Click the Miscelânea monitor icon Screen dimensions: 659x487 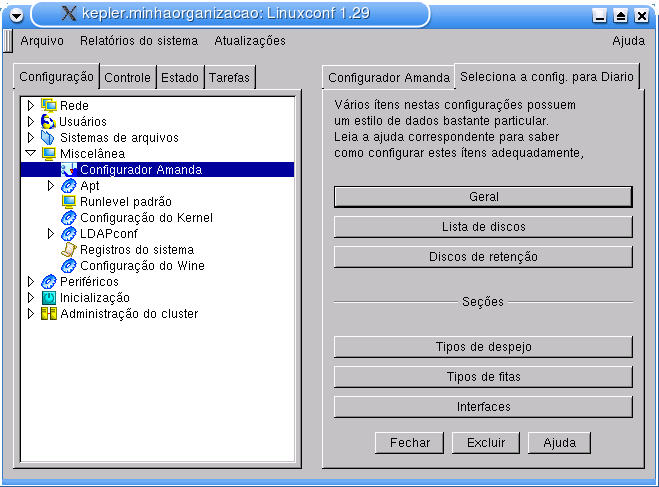point(49,153)
